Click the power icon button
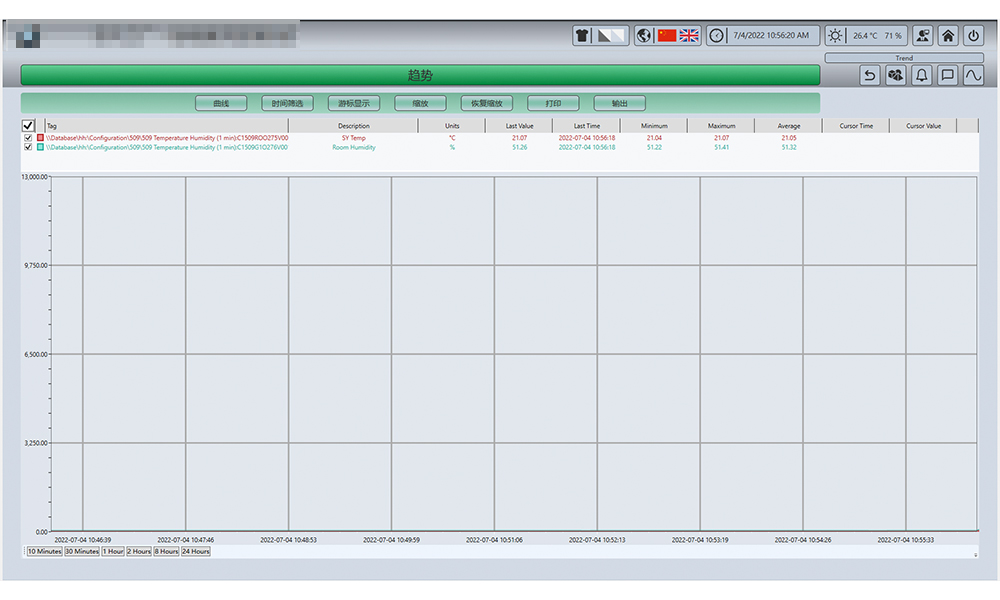 coord(973,36)
